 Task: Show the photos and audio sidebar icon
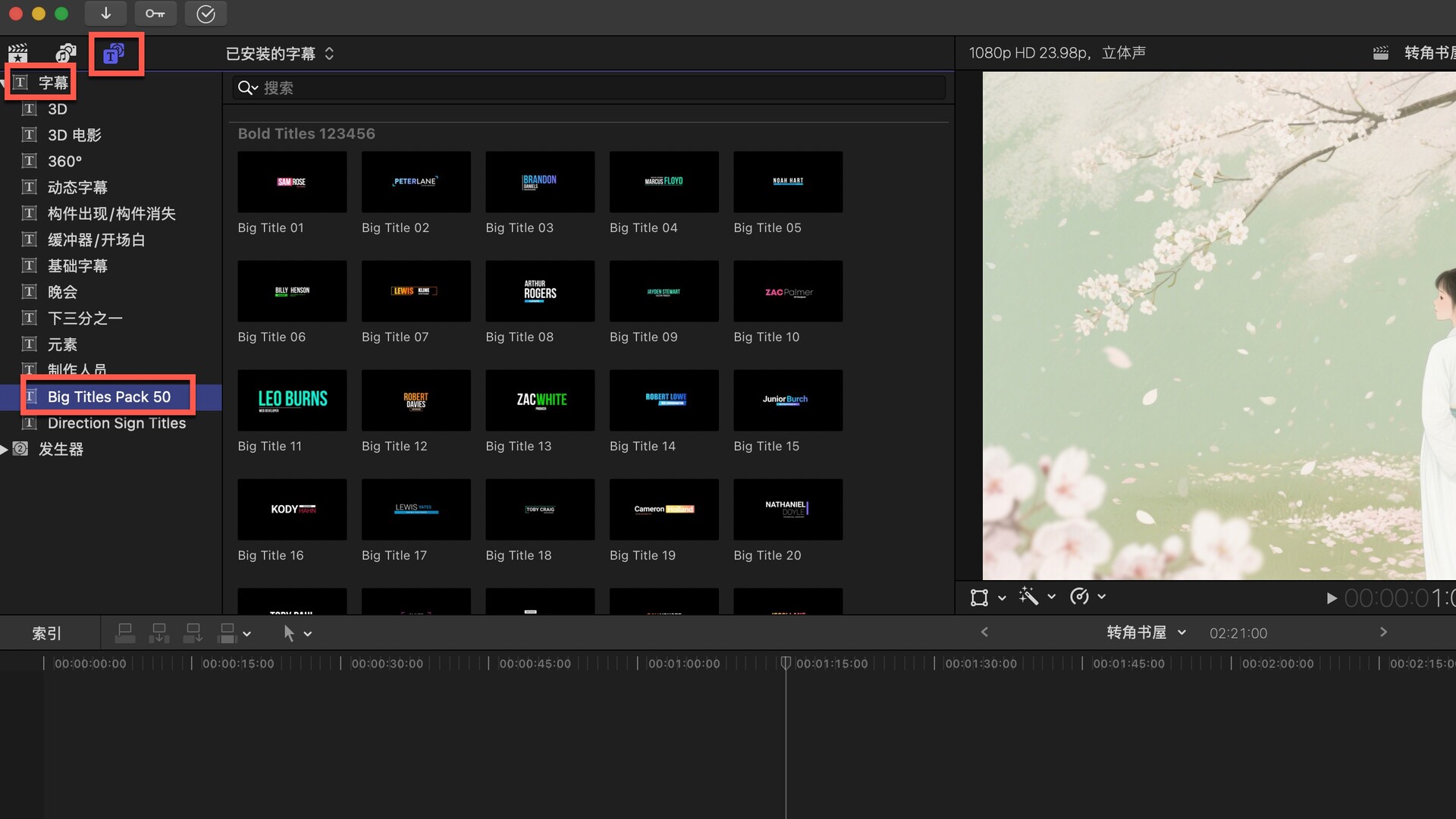point(66,53)
